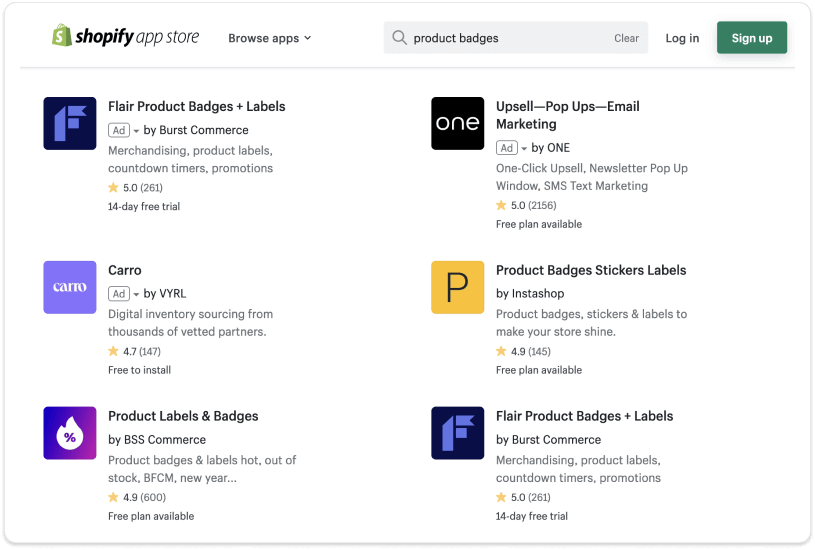
Task: Open Product Labels & Badges title
Action: click(x=183, y=416)
